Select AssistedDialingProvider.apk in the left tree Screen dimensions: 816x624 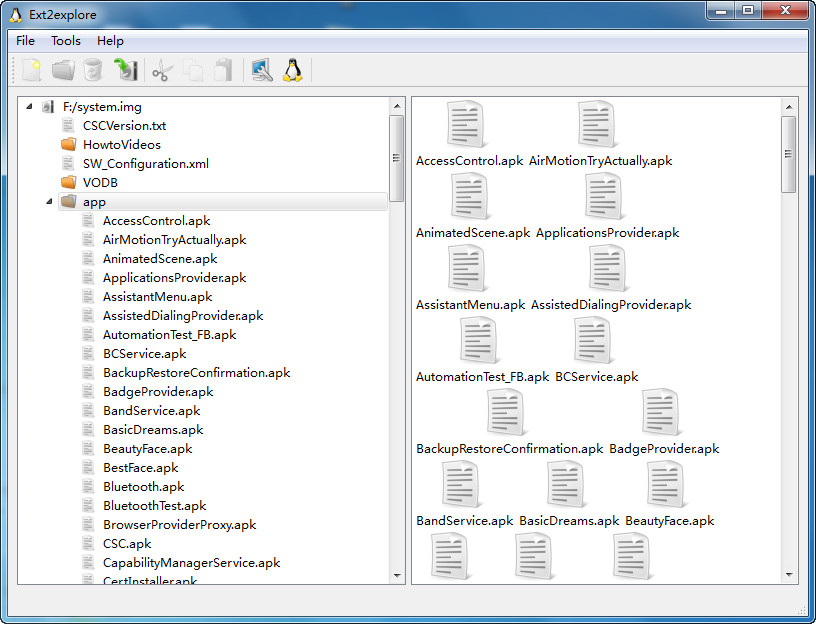183,315
